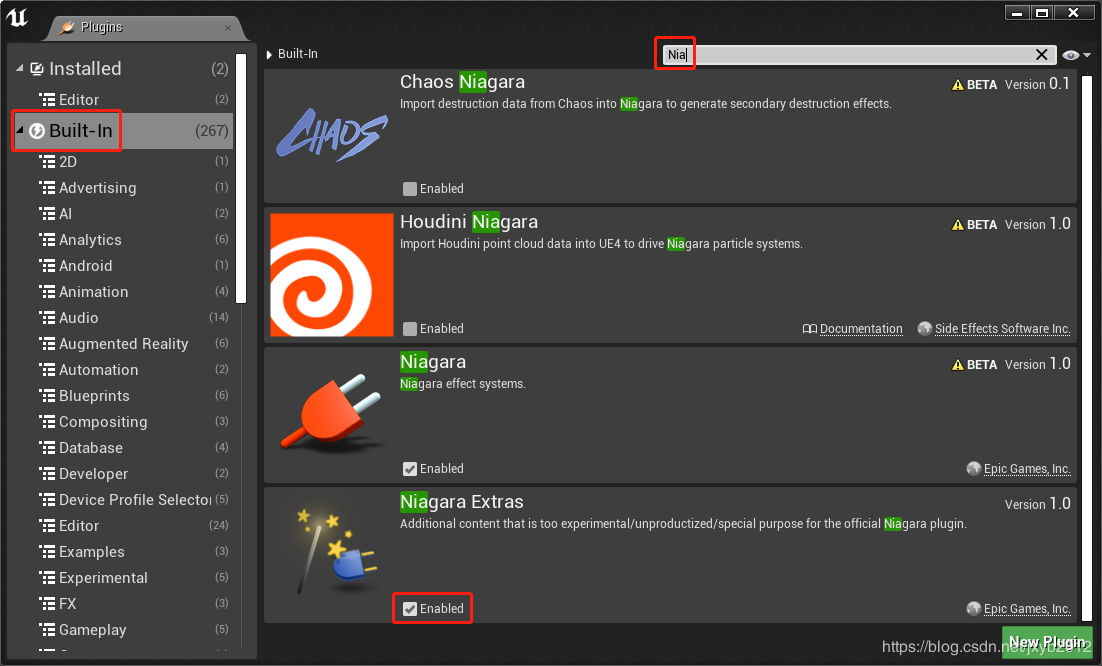Click the Analytics category list icon

pyautogui.click(x=47, y=240)
